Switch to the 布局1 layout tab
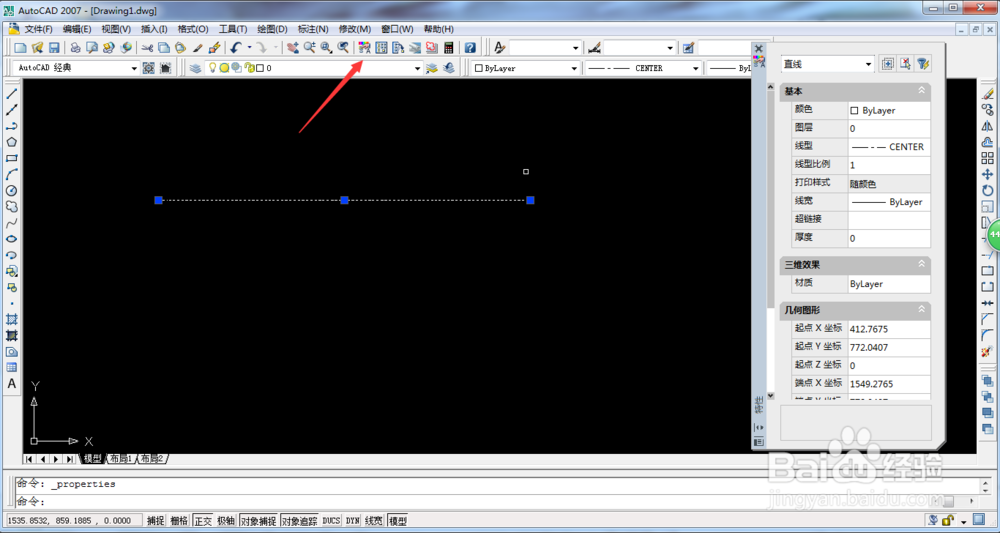Image resolution: width=1000 pixels, height=533 pixels. point(121,459)
